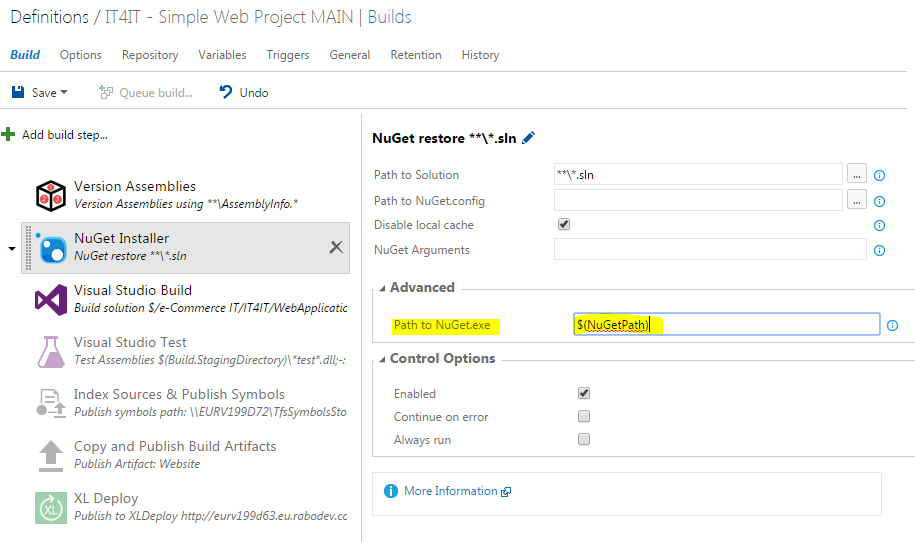Check the Continue on error checkbox
915x542 pixels.
click(x=584, y=416)
